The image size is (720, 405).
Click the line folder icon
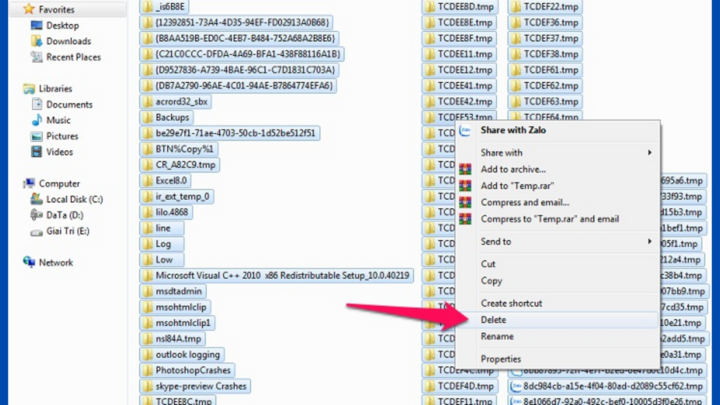point(147,228)
